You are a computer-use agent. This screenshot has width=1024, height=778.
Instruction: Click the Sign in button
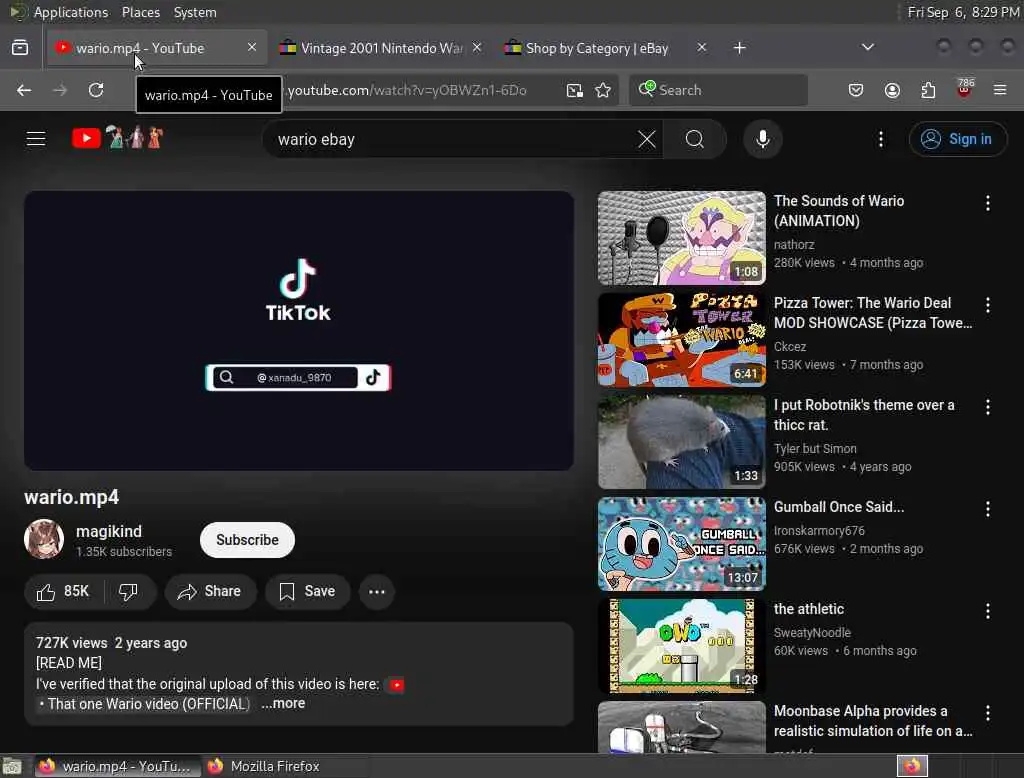(957, 139)
